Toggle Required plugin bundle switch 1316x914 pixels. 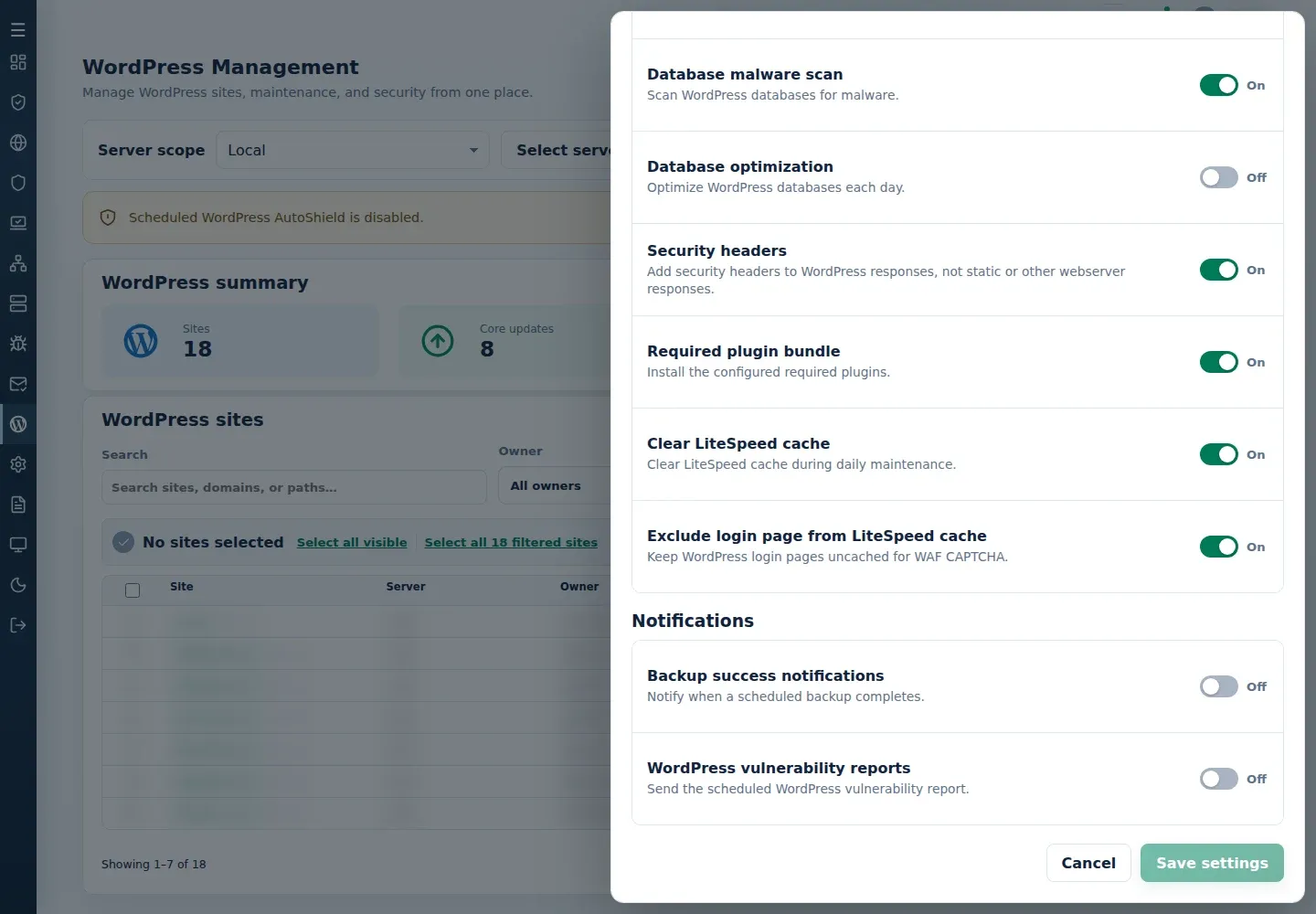tap(1219, 362)
